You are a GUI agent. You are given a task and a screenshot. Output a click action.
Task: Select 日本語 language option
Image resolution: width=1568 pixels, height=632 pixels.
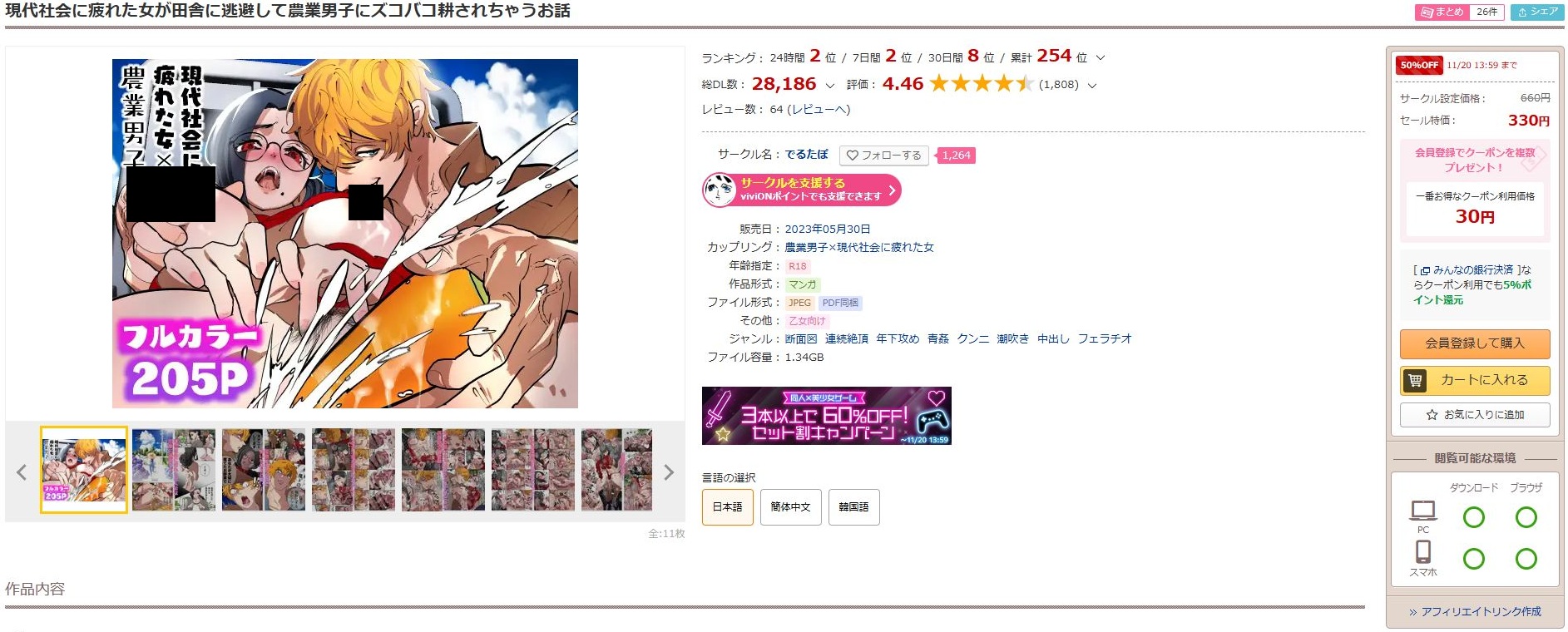pyautogui.click(x=727, y=507)
